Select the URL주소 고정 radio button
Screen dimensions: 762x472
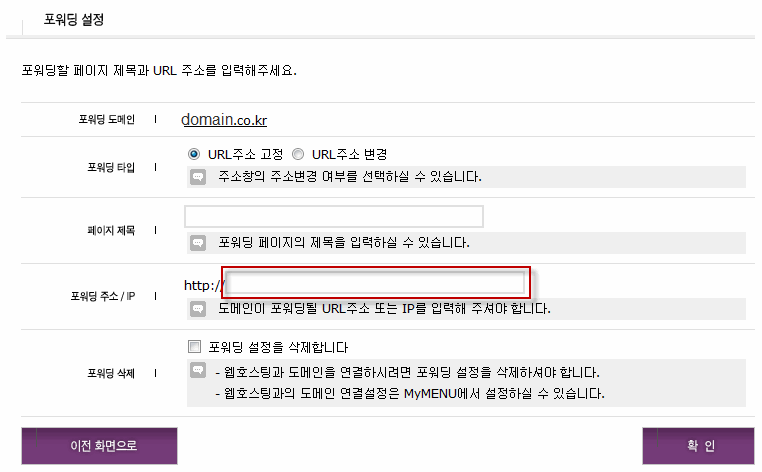click(x=195, y=154)
